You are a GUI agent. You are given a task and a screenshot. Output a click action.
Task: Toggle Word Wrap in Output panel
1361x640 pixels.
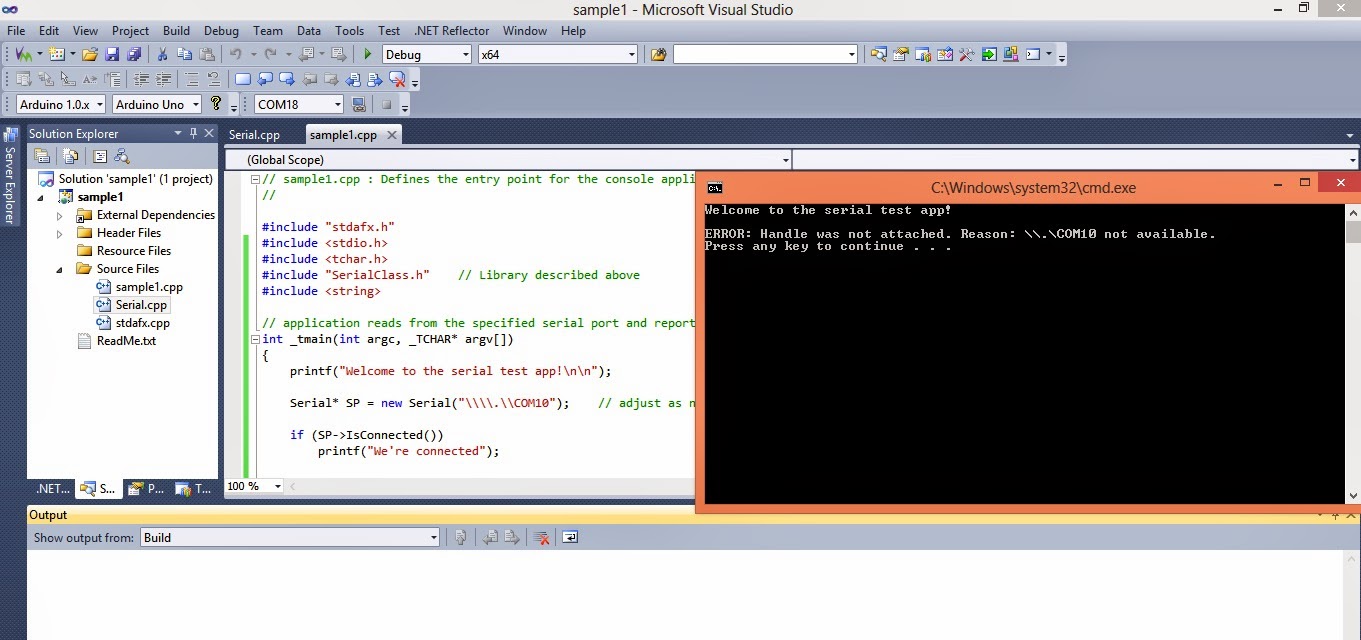(570, 537)
